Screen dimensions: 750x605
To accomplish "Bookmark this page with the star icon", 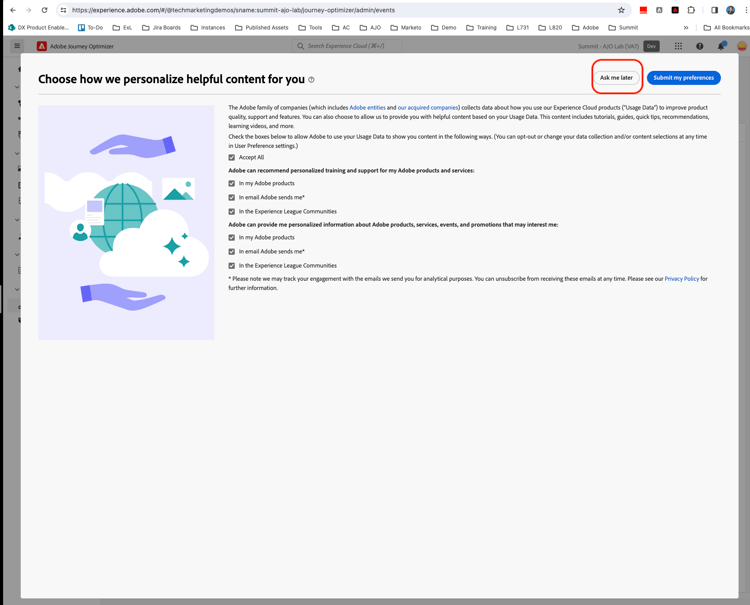I will (x=621, y=10).
